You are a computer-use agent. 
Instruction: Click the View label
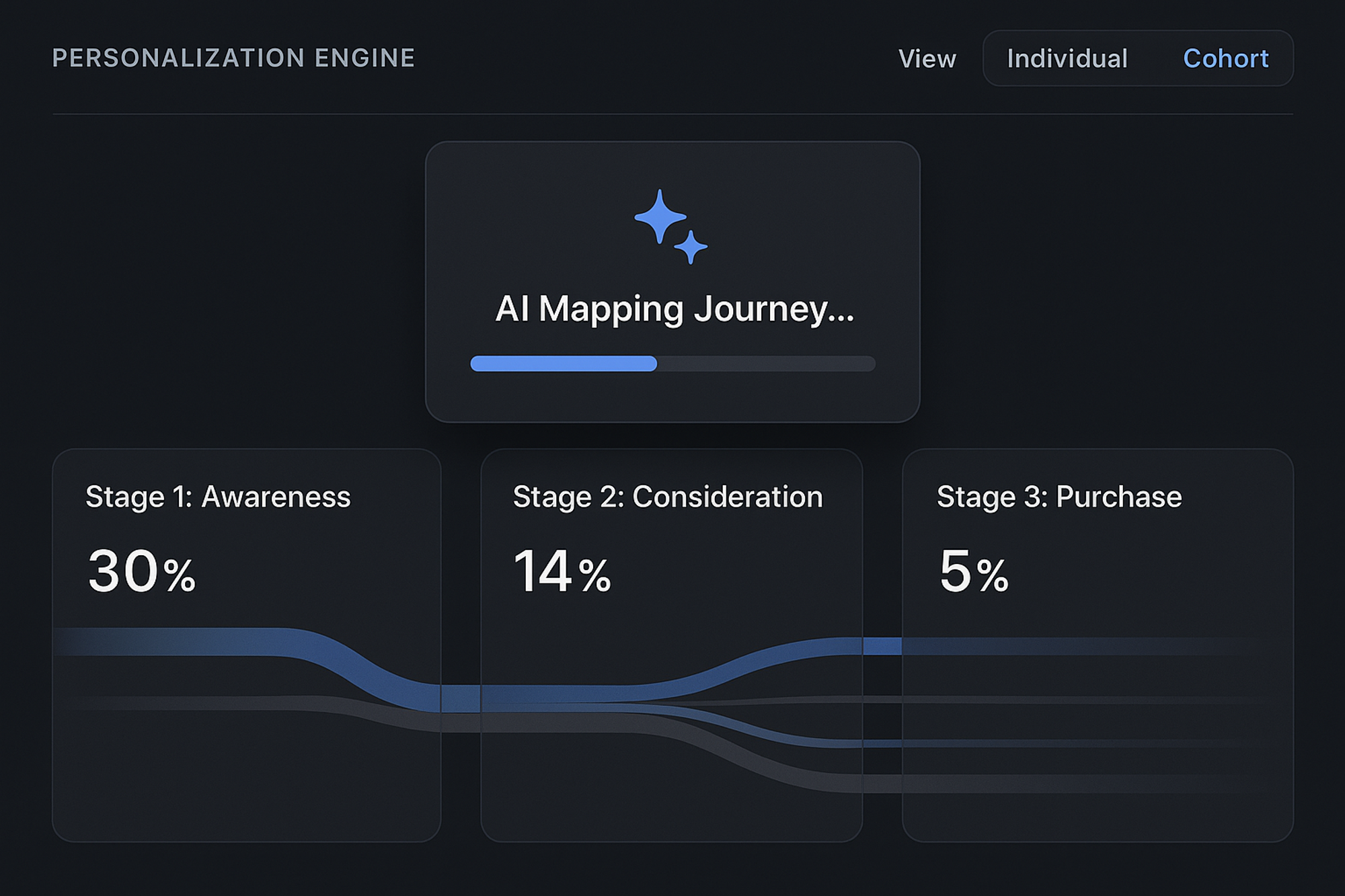click(927, 59)
